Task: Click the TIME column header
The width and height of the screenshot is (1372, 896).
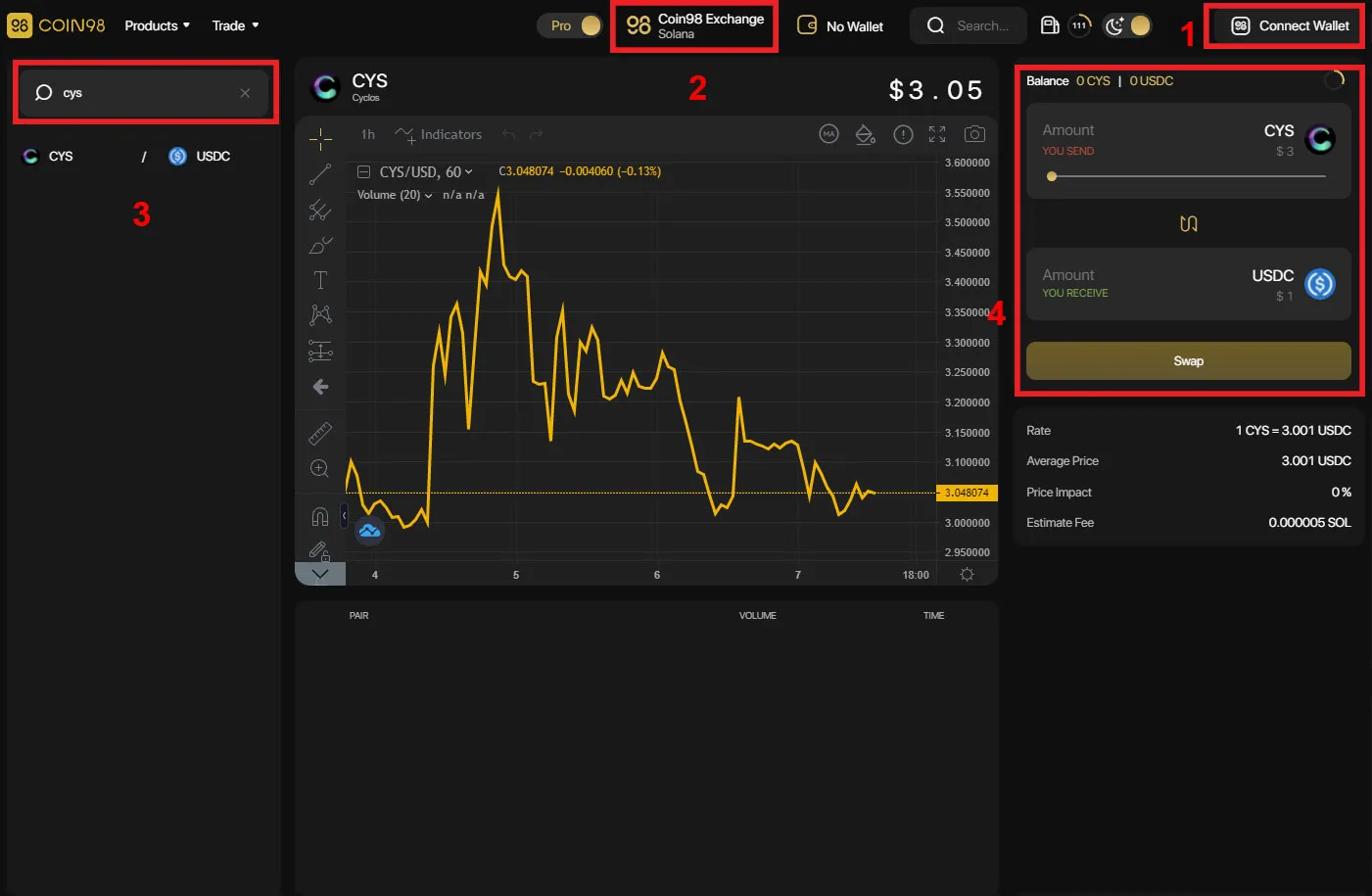Action: pos(933,615)
